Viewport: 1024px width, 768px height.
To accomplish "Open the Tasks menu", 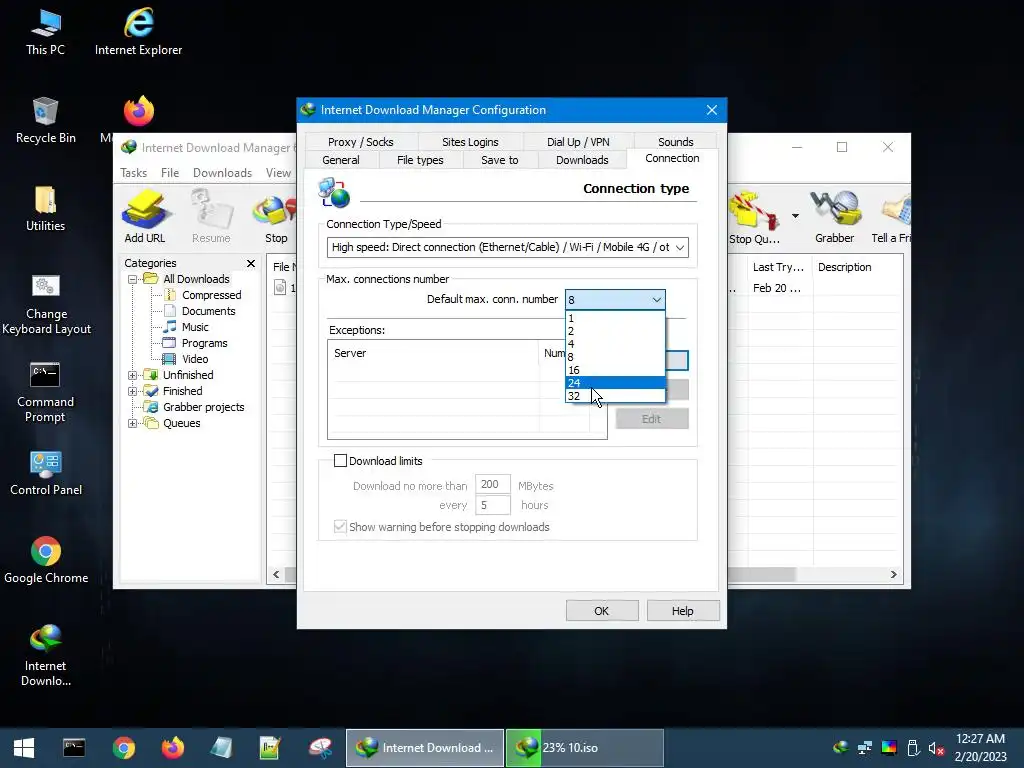I will point(133,173).
